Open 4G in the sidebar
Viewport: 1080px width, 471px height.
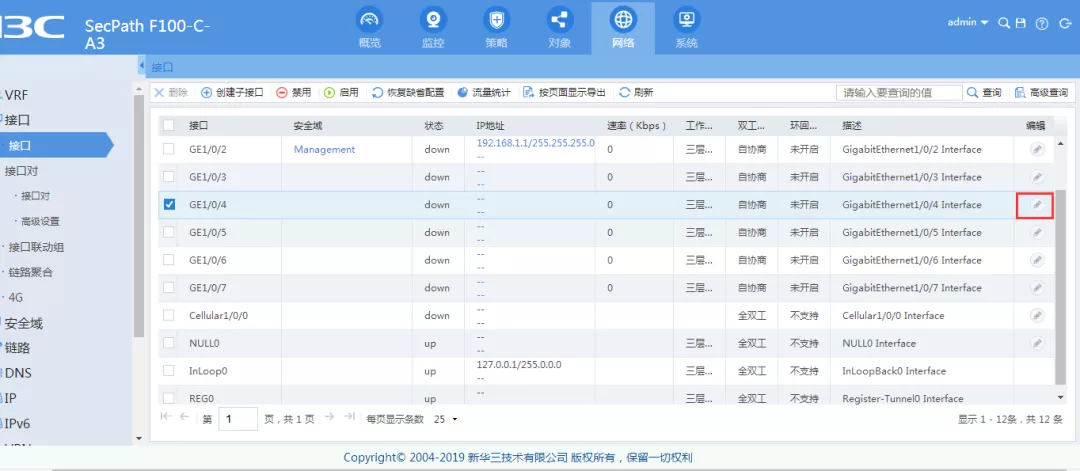point(15,297)
